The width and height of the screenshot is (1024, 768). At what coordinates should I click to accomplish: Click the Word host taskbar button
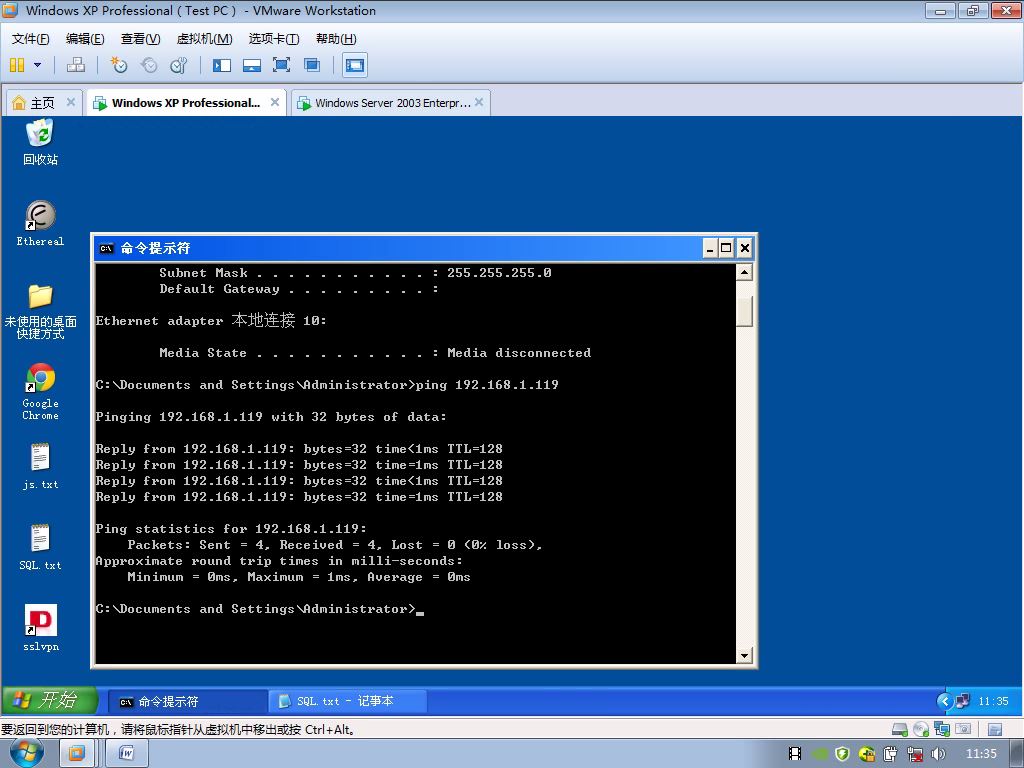[127, 754]
